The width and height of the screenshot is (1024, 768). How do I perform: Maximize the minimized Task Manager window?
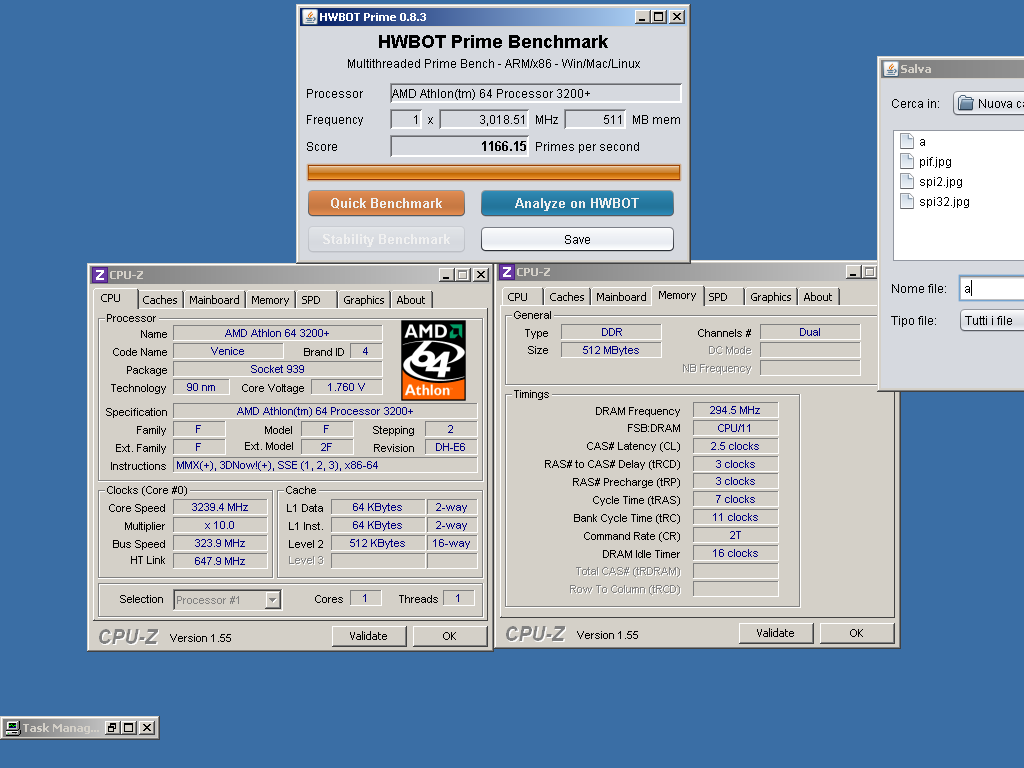tap(129, 728)
